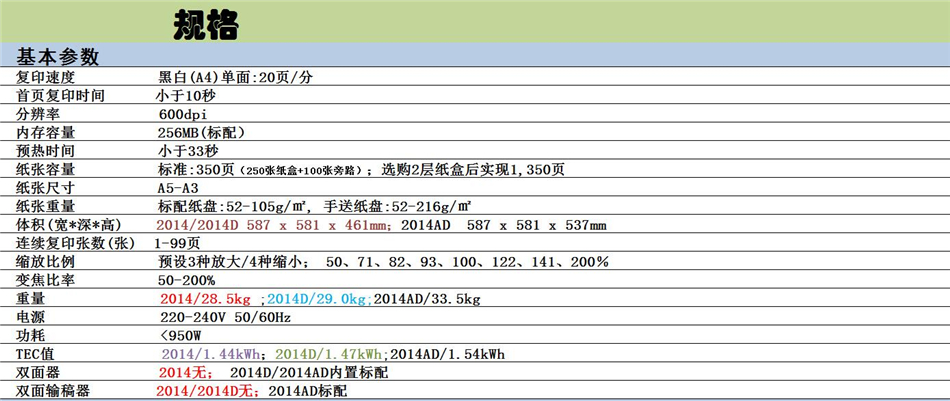
Task: Select the 基本参数 section header
Action: click(x=58, y=57)
